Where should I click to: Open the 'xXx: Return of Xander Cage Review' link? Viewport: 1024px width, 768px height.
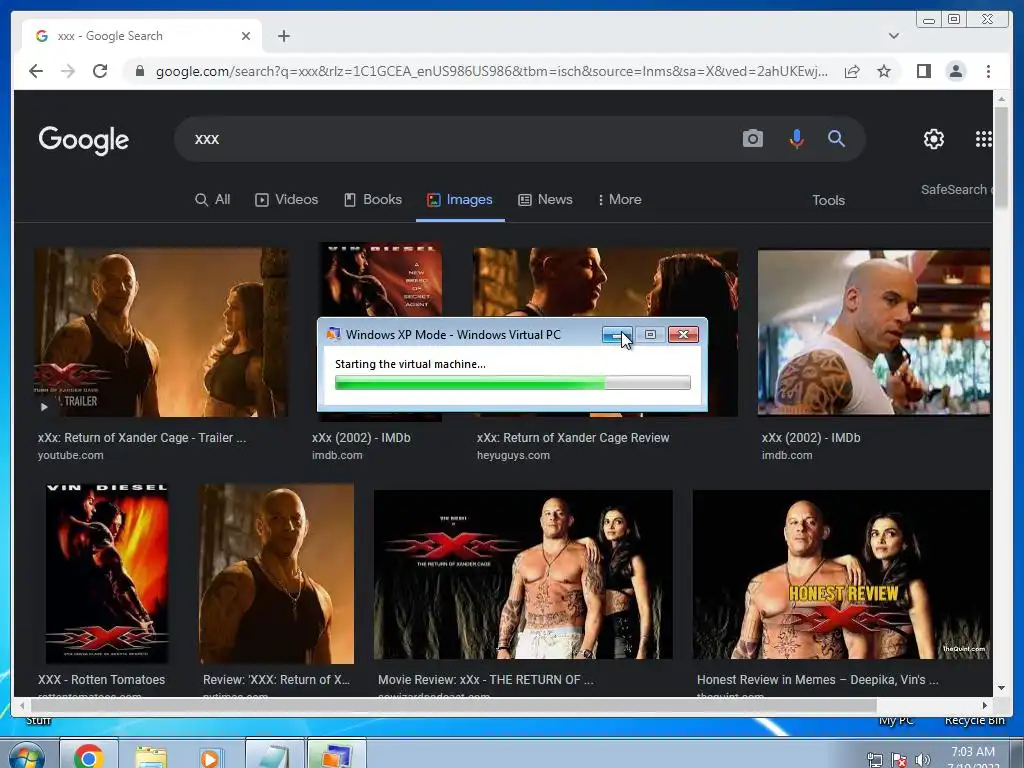tap(573, 438)
